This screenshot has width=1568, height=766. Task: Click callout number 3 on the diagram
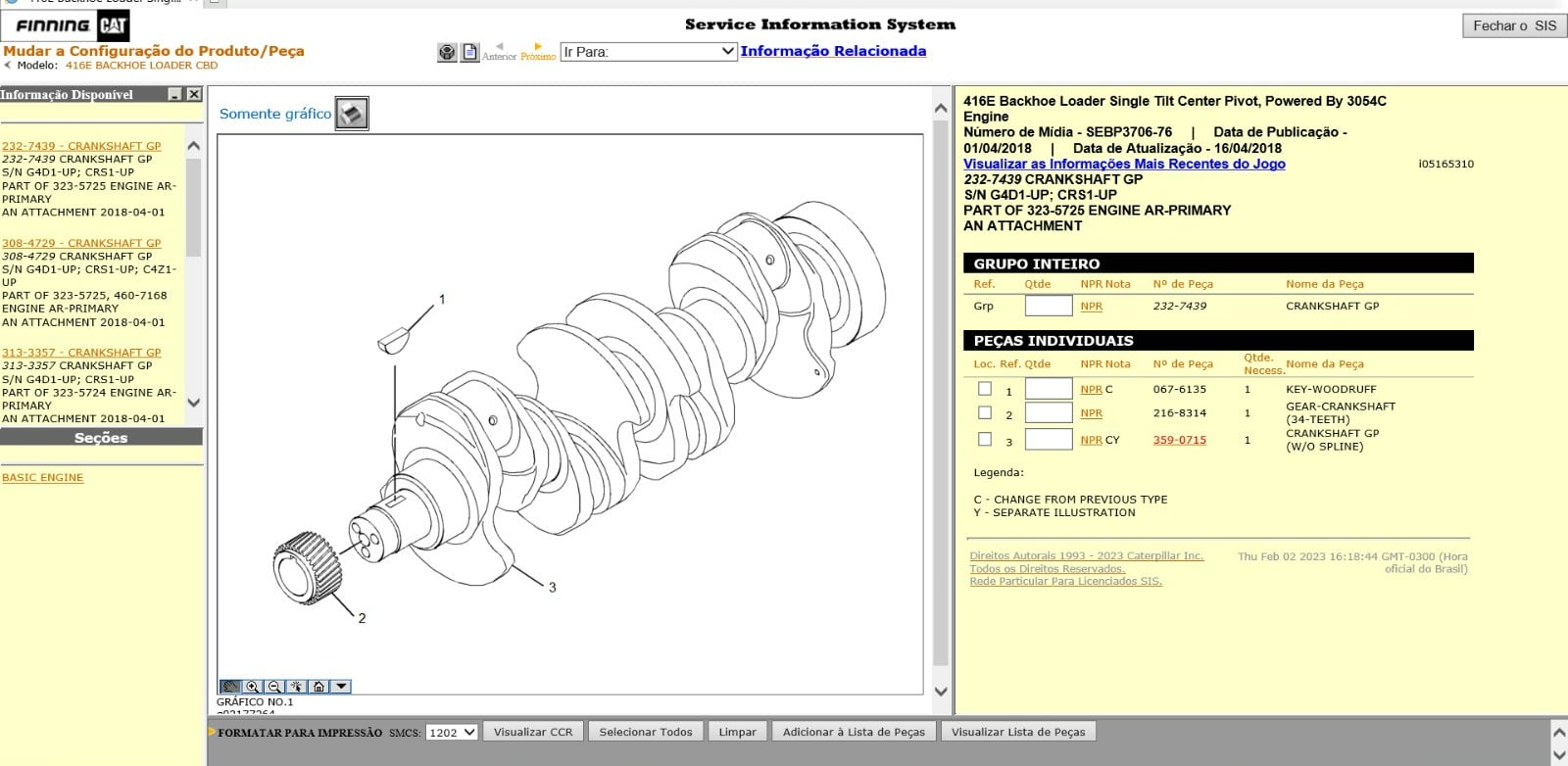pyautogui.click(x=552, y=588)
